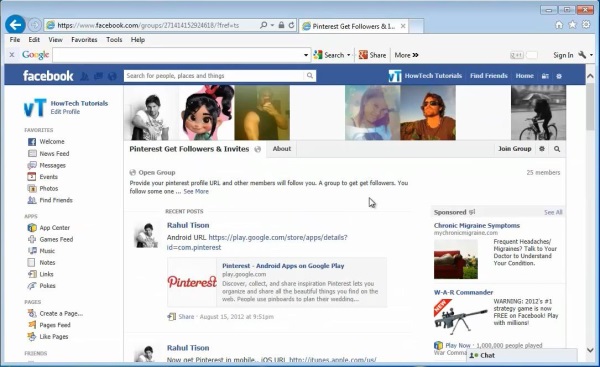Open favorites star icon in browser

coord(572,25)
